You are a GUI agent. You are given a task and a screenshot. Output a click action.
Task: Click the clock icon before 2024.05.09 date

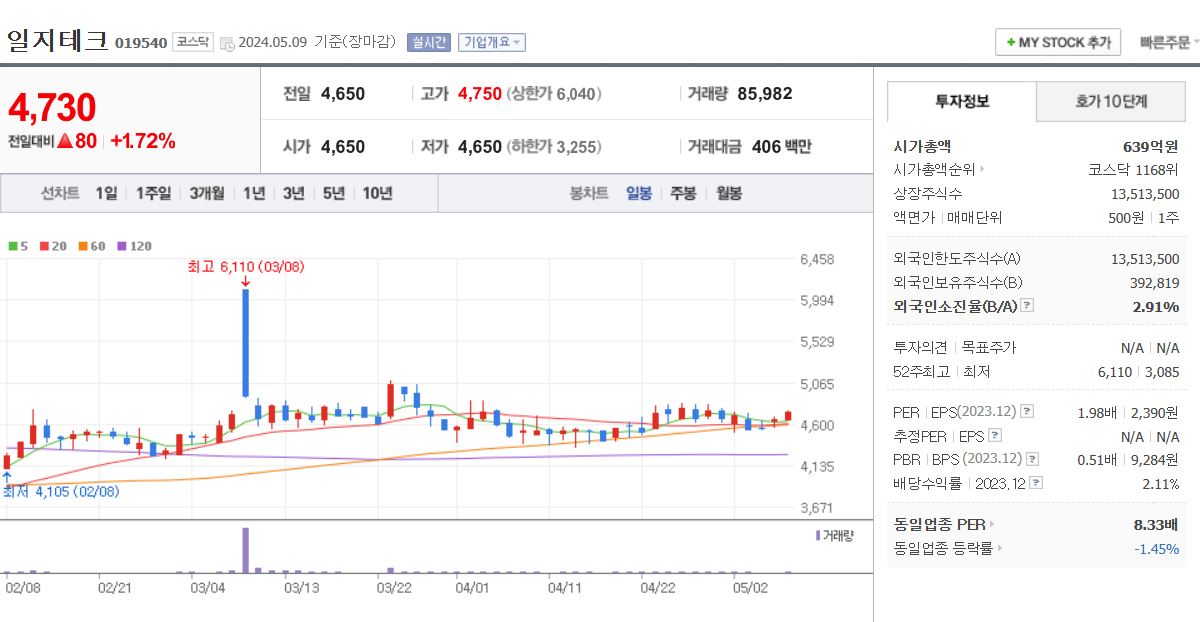coord(227,43)
